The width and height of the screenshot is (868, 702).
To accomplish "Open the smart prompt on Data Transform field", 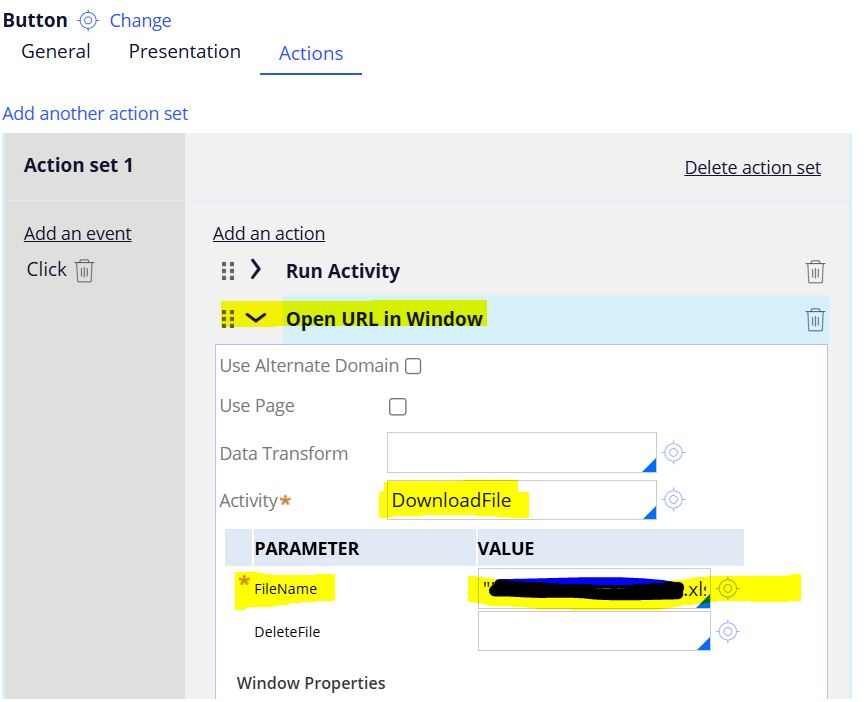I will tap(651, 461).
